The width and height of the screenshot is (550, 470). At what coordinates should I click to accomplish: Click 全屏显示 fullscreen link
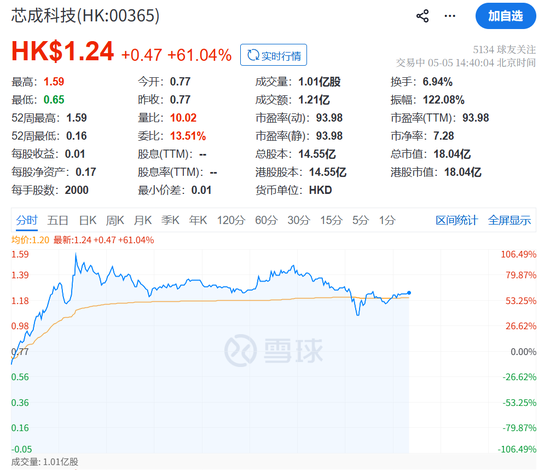click(x=509, y=220)
